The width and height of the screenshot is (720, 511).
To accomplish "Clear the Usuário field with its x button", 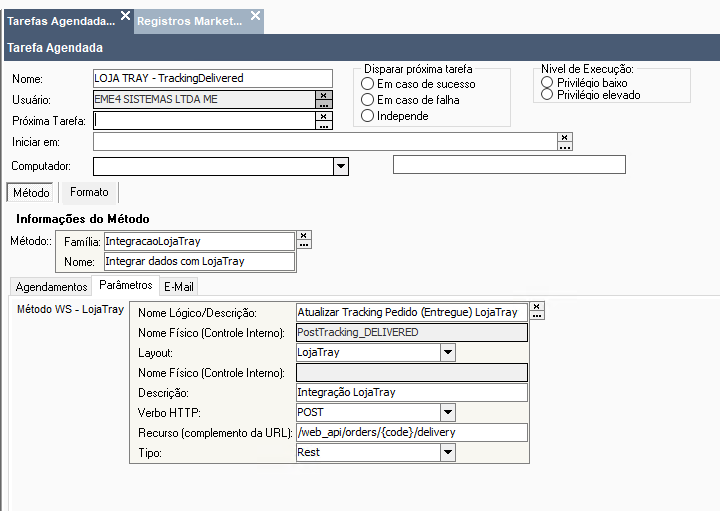I will pyautogui.click(x=324, y=95).
